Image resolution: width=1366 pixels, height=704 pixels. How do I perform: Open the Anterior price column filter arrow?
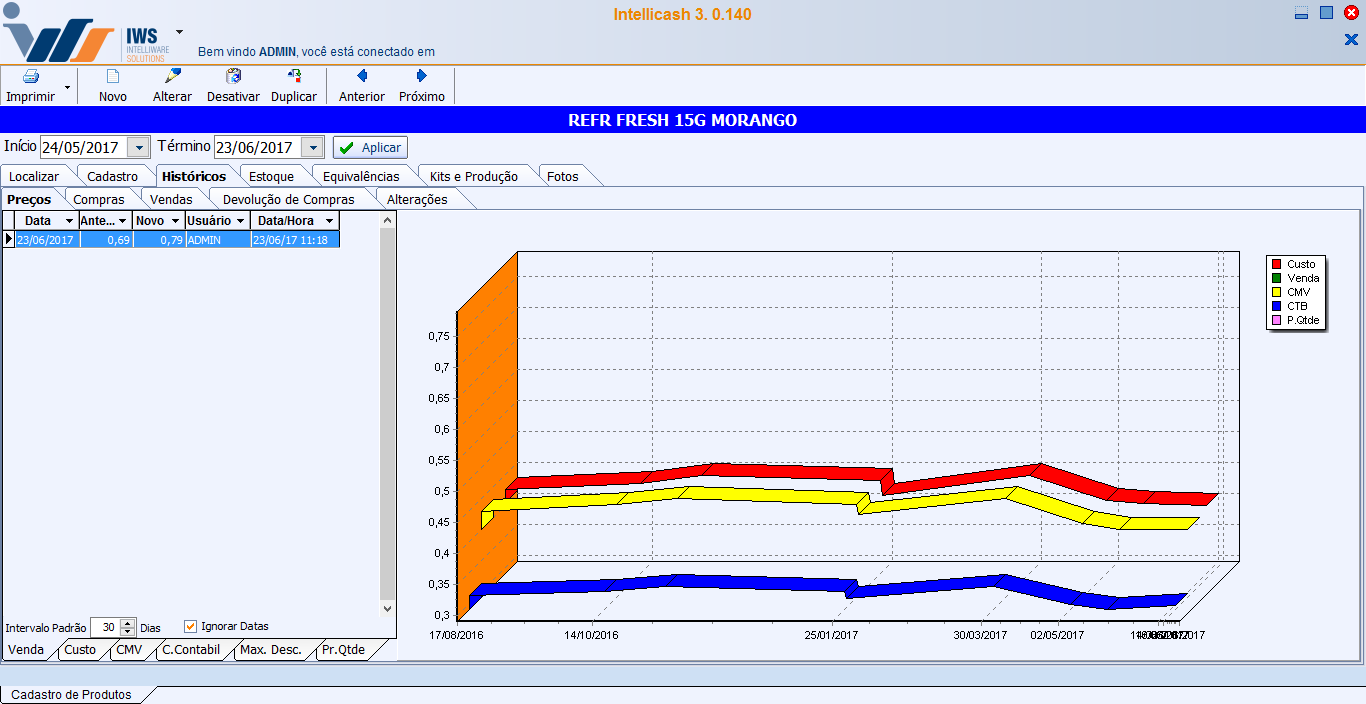click(122, 220)
